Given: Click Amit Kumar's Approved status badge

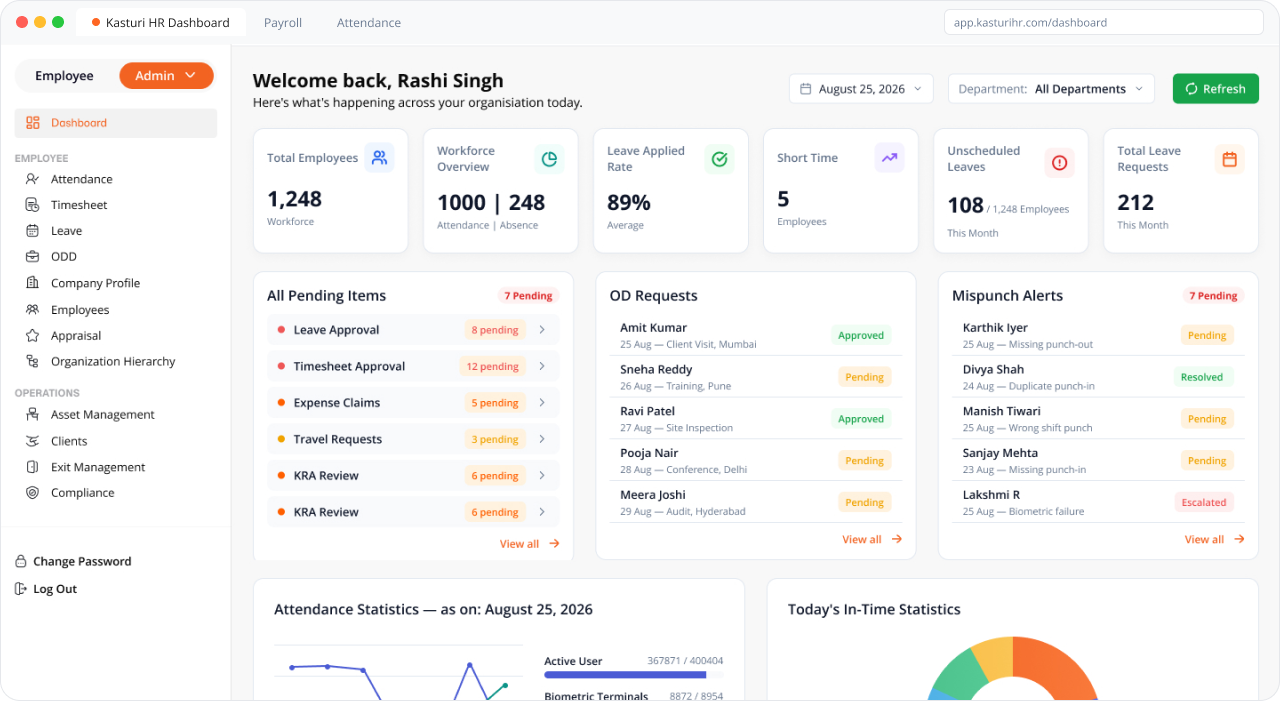Looking at the screenshot, I should 861,336.
